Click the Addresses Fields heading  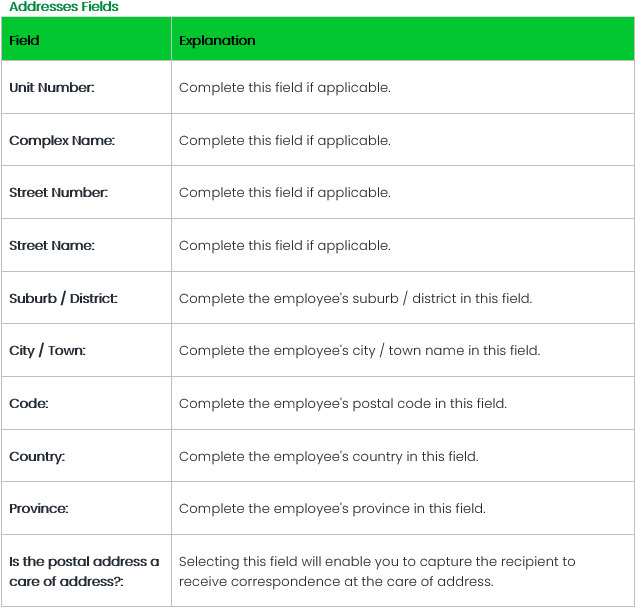(x=64, y=7)
